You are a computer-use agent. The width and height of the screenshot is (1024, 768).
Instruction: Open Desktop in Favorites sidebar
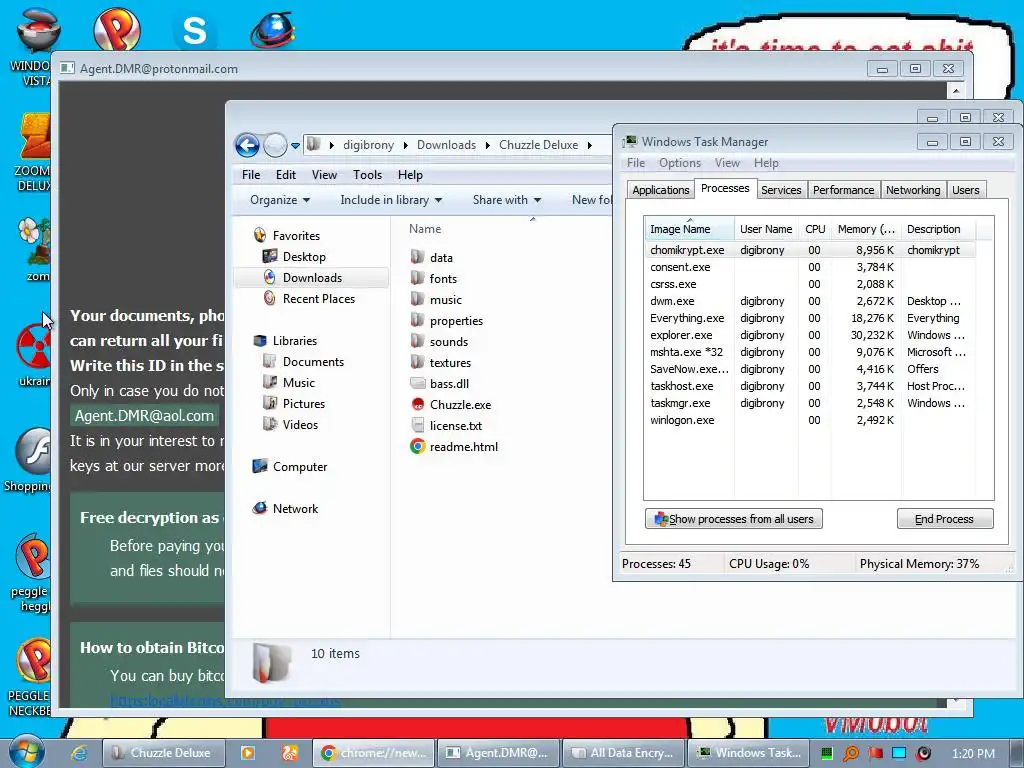pyautogui.click(x=304, y=257)
